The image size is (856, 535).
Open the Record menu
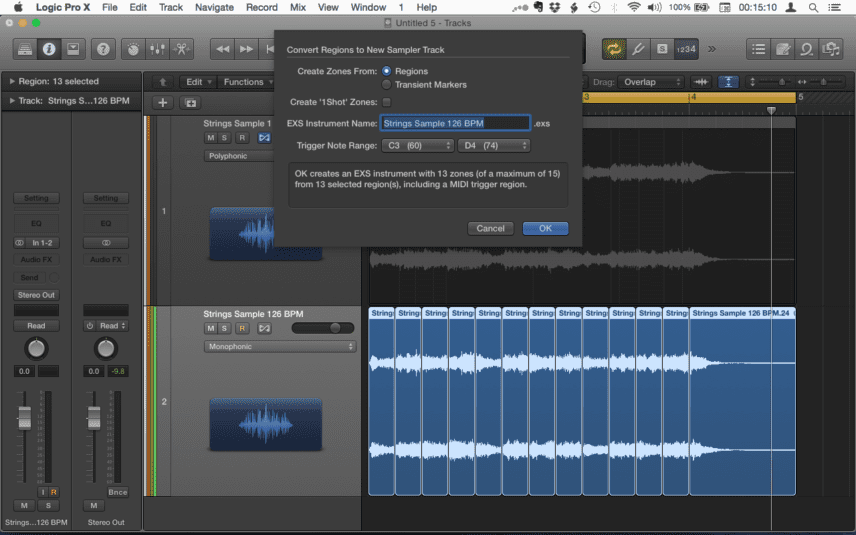262,7
